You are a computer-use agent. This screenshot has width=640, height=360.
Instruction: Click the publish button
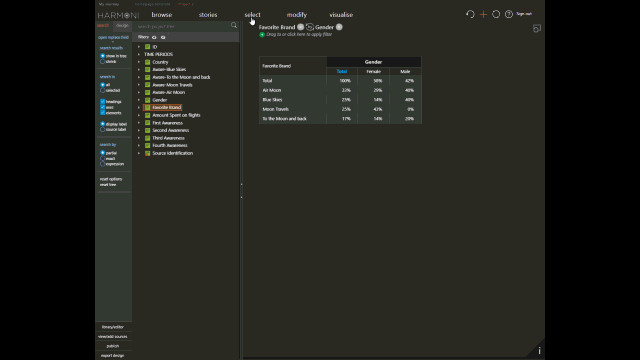pos(113,346)
